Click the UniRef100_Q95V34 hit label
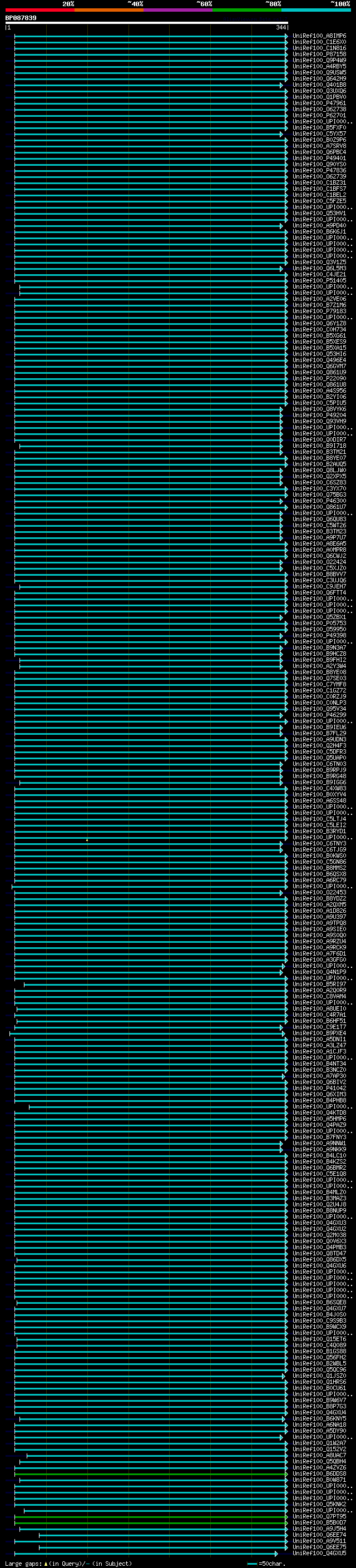The image size is (356, 1568). click(x=319, y=709)
